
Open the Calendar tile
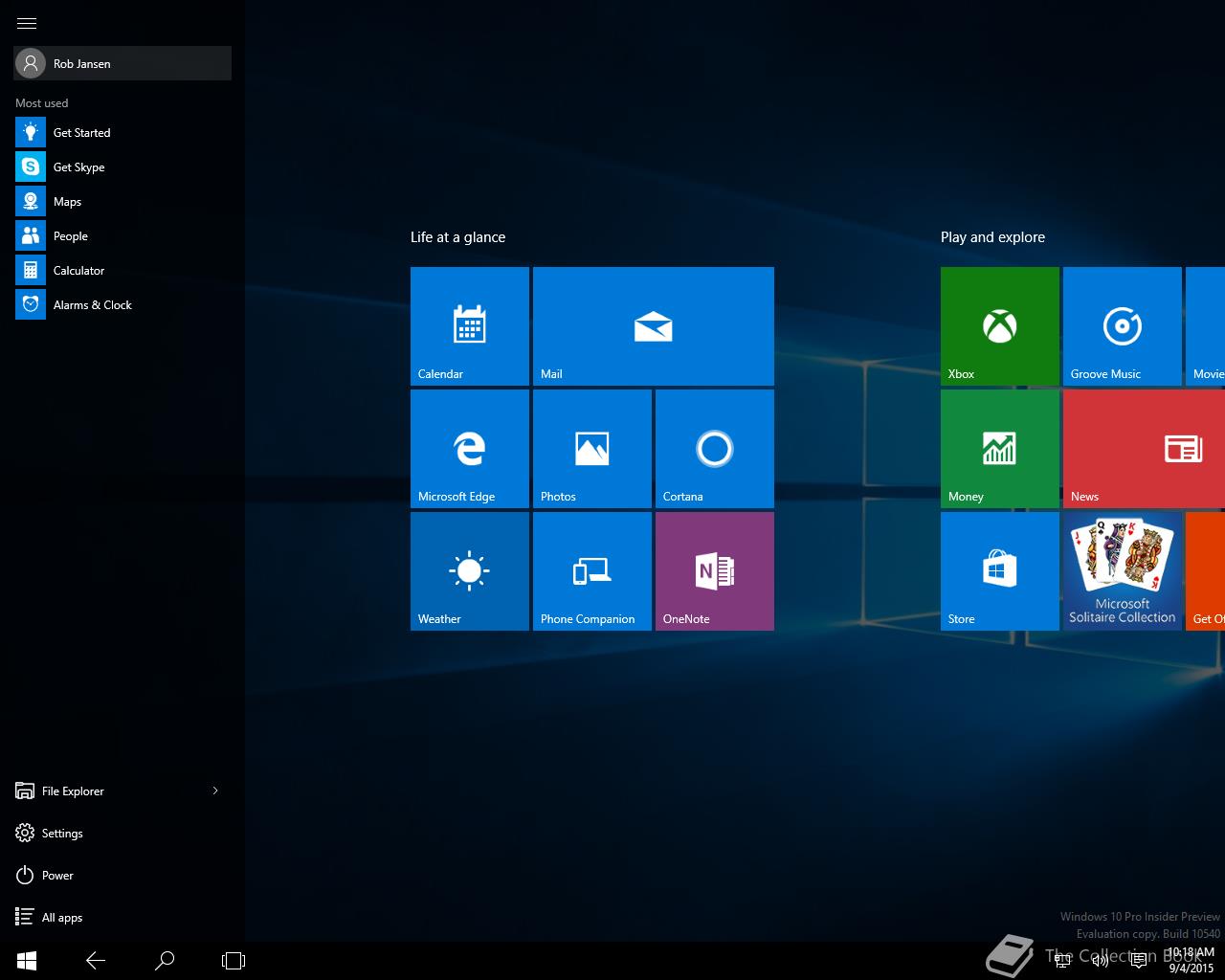470,326
